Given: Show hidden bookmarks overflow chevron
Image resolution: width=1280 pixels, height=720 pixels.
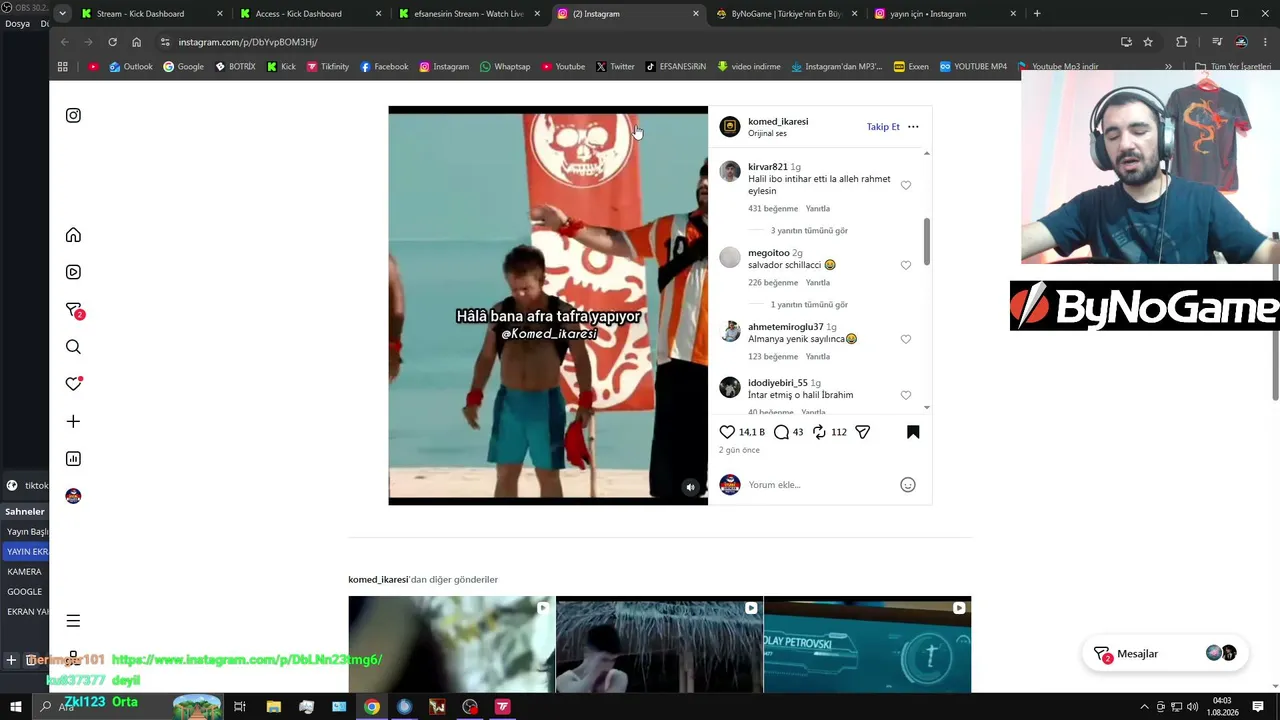Looking at the screenshot, I should [1168, 67].
